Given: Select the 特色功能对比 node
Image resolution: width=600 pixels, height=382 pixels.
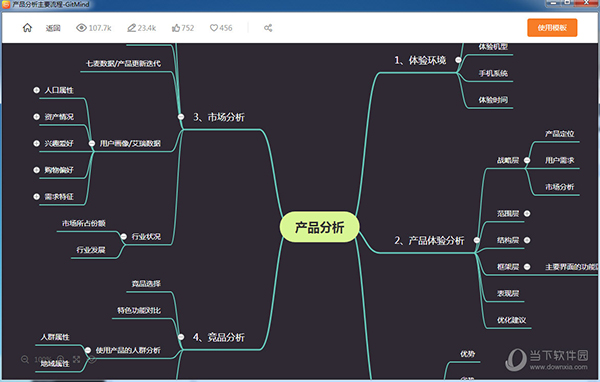Looking at the screenshot, I should (x=139, y=310).
